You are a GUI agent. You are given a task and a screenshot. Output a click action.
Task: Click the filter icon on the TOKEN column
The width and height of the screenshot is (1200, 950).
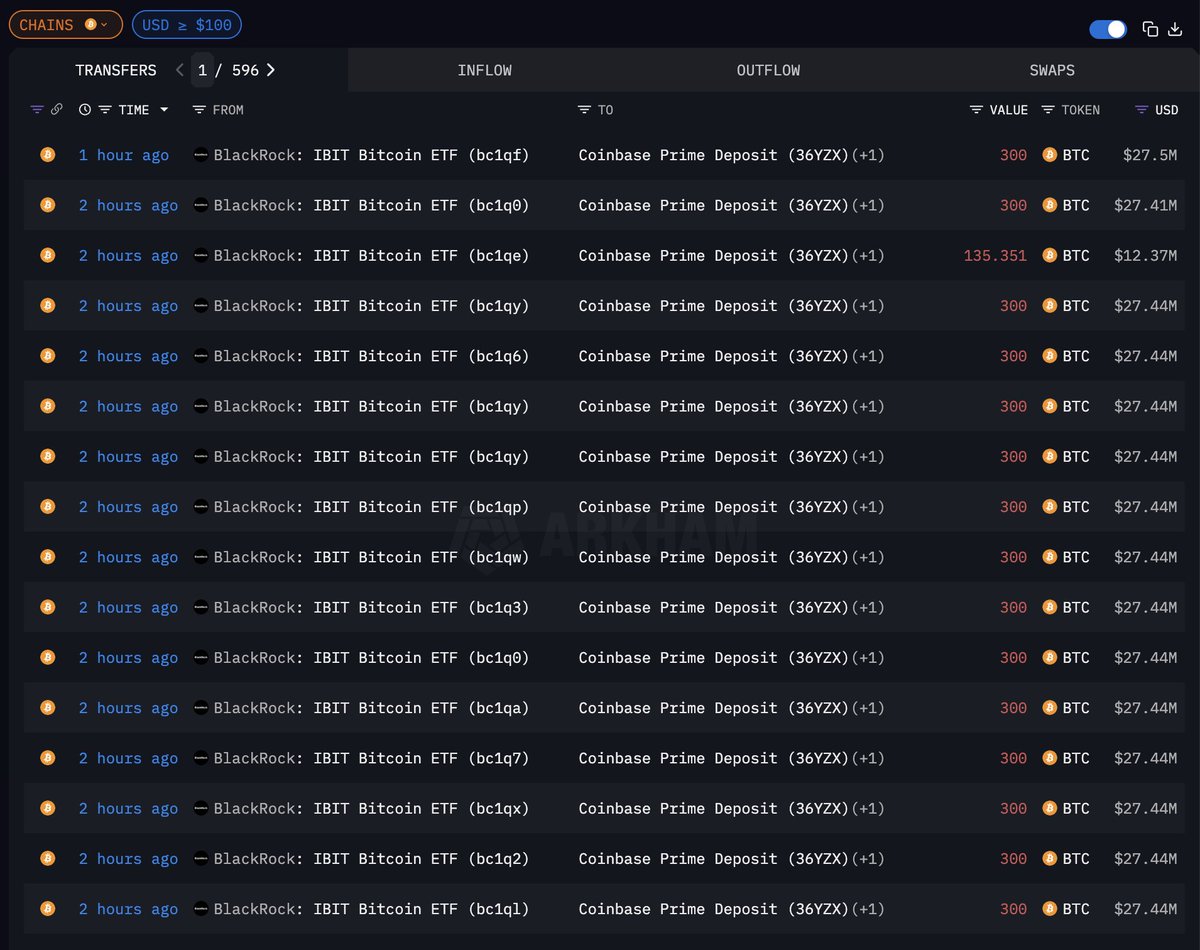[x=1046, y=110]
